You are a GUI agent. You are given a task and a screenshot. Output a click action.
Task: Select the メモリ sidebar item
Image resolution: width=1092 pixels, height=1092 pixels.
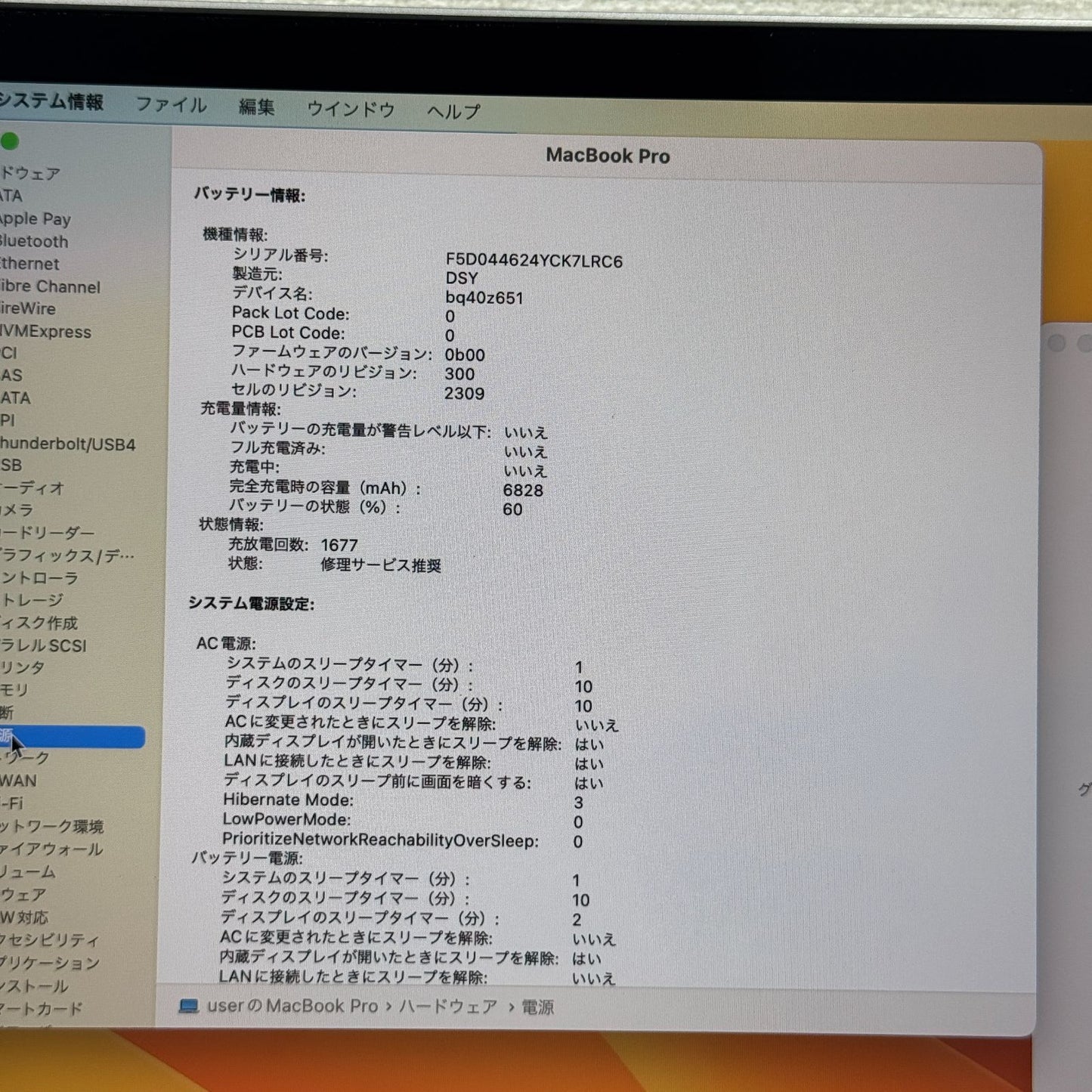click(14, 691)
